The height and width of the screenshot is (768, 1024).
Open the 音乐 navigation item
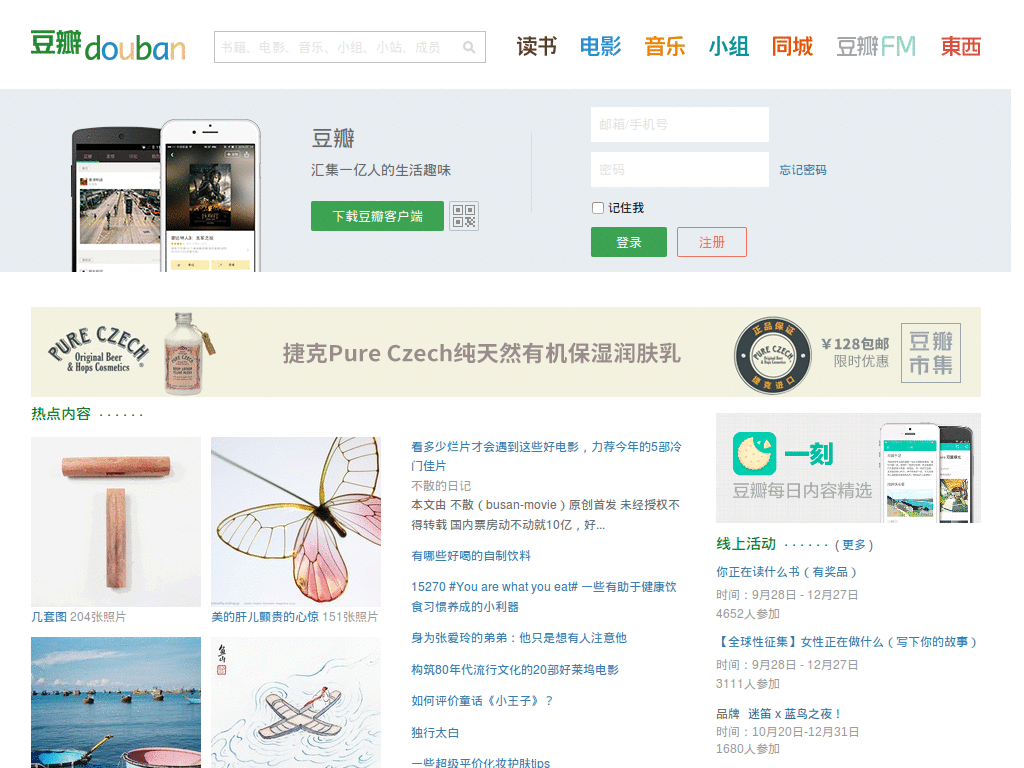pyautogui.click(x=664, y=46)
